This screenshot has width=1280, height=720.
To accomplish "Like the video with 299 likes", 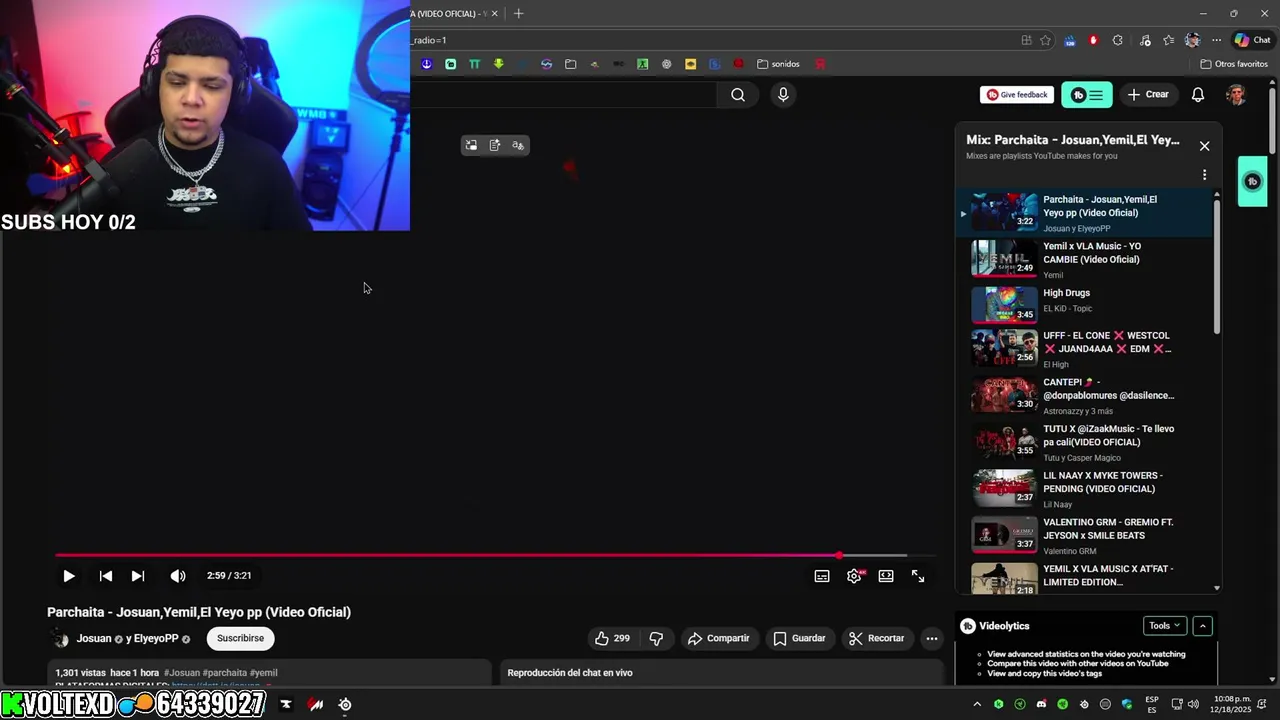I will click(x=612, y=638).
